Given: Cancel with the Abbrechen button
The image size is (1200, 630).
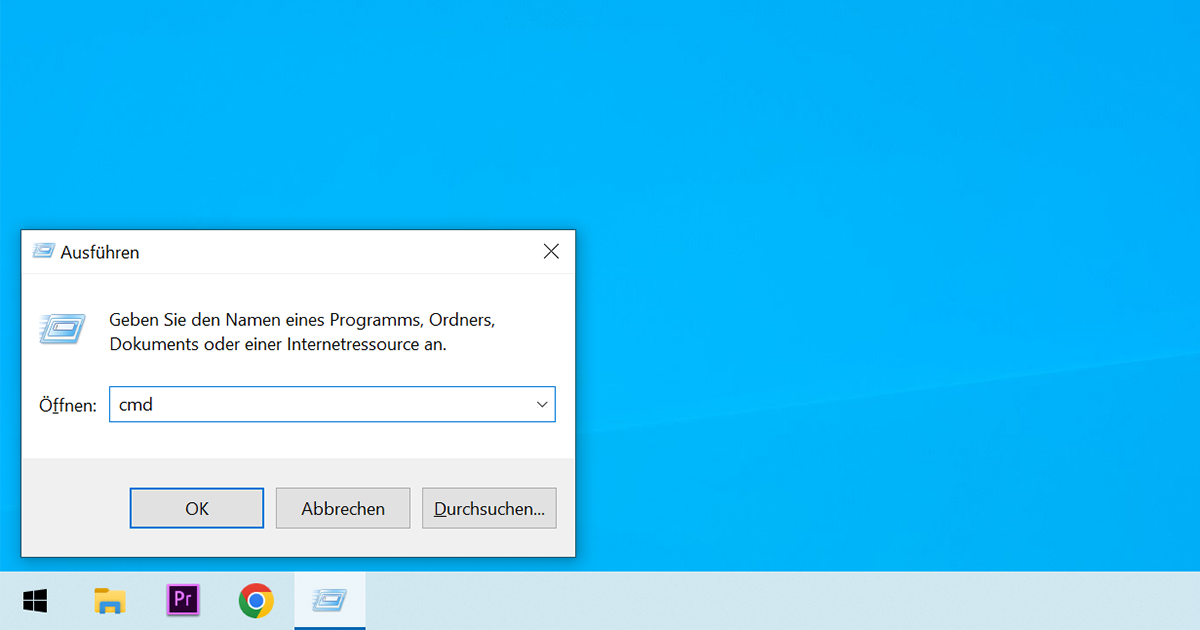Looking at the screenshot, I should [x=343, y=508].
